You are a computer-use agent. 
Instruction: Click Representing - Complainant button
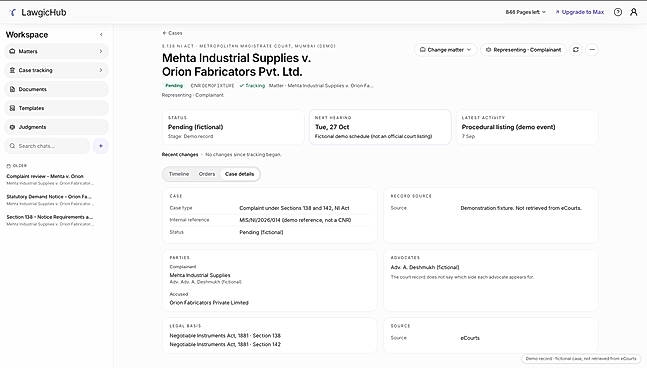tap(523, 50)
